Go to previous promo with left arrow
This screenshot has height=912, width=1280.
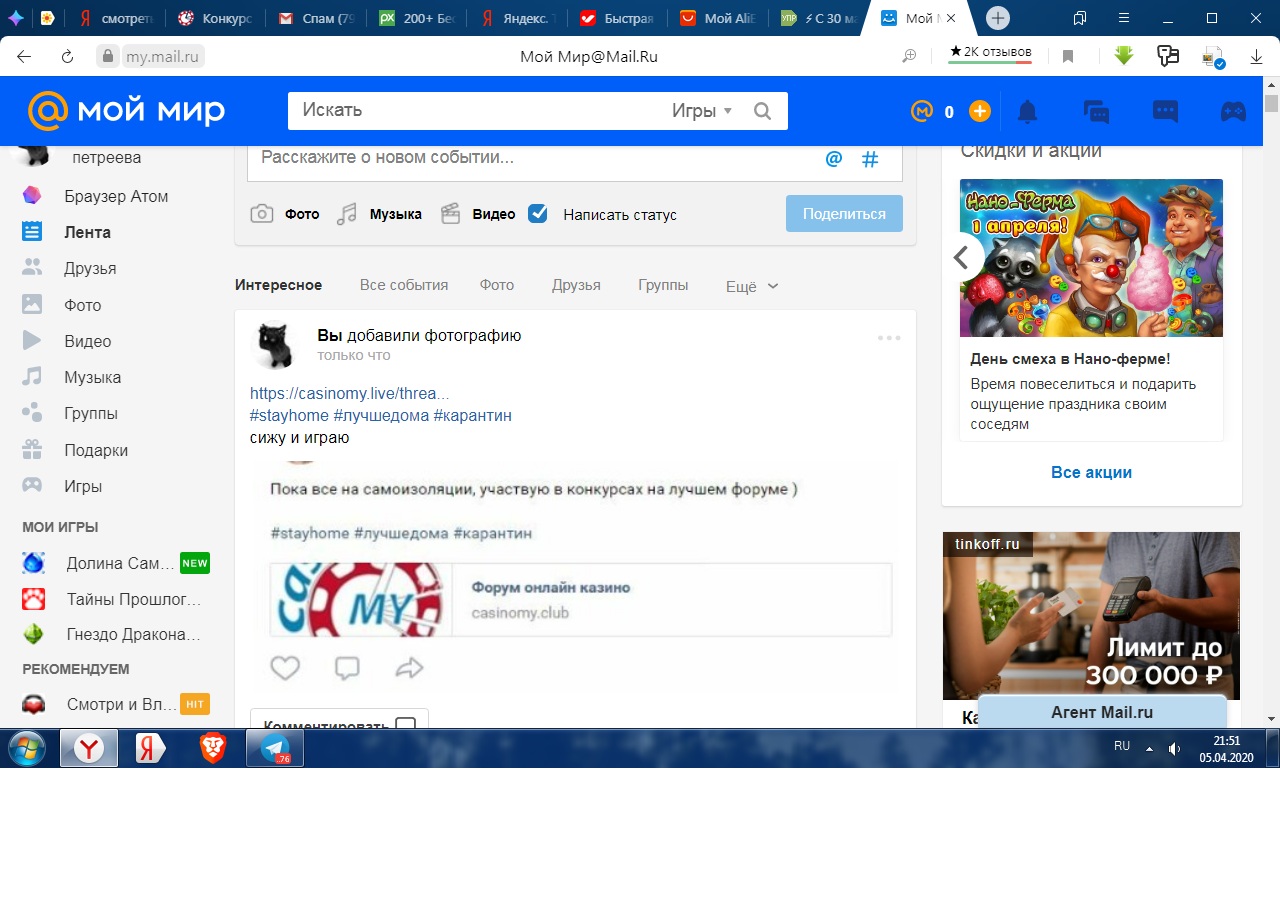(x=962, y=257)
